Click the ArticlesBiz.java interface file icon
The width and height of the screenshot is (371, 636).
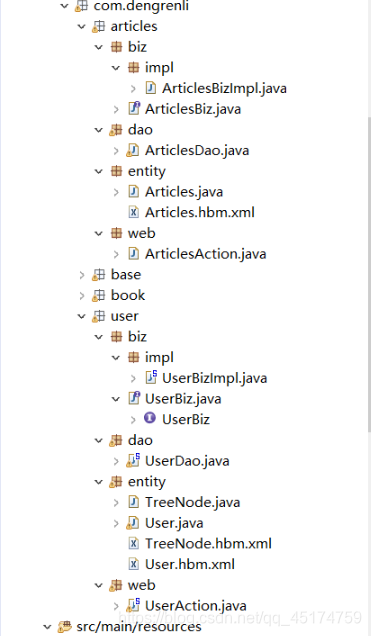click(134, 109)
